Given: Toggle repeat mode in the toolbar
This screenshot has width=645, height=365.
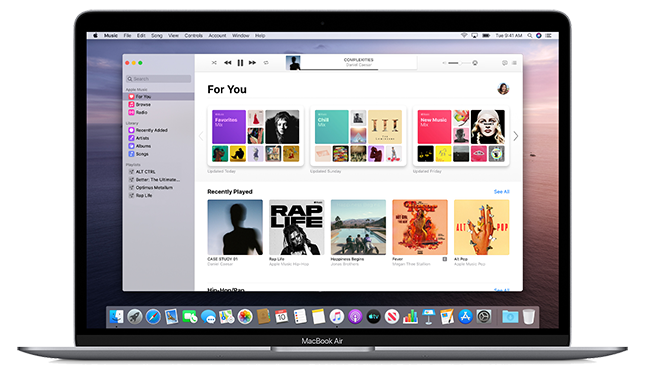Looking at the screenshot, I should [x=266, y=63].
